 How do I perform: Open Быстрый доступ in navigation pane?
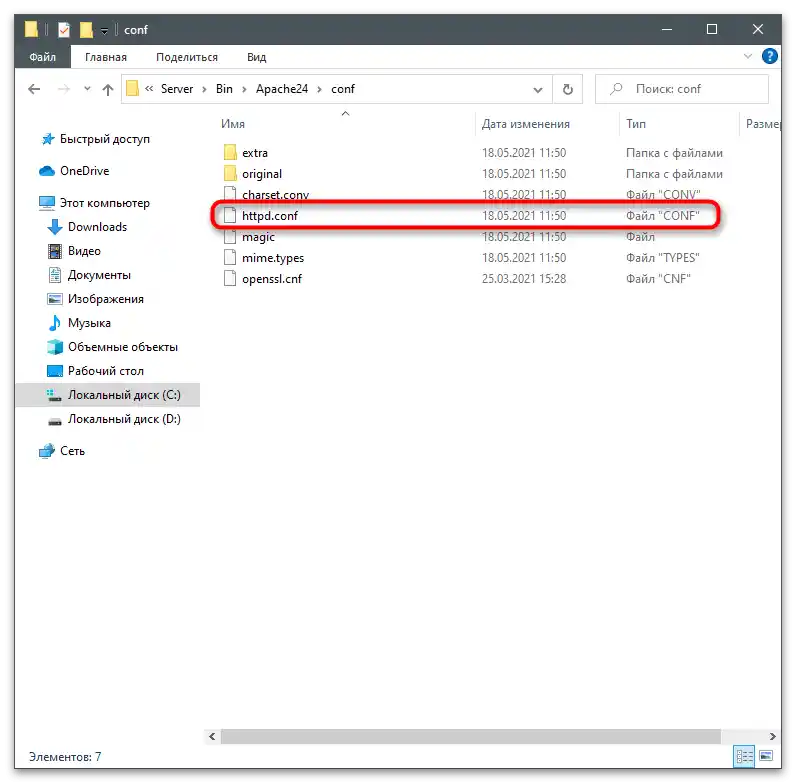[x=105, y=139]
